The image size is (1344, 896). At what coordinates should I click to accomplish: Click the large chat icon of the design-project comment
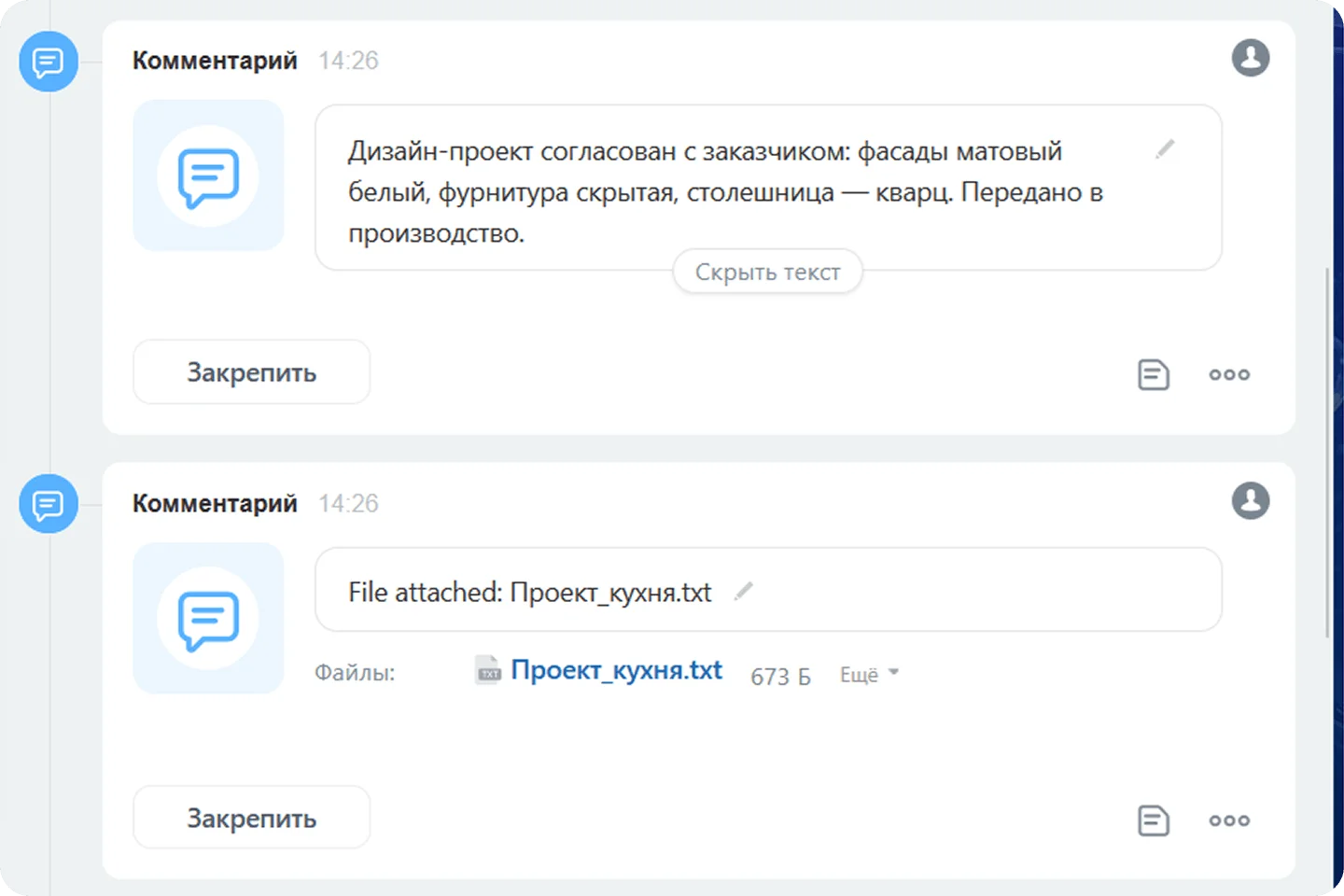click(208, 175)
